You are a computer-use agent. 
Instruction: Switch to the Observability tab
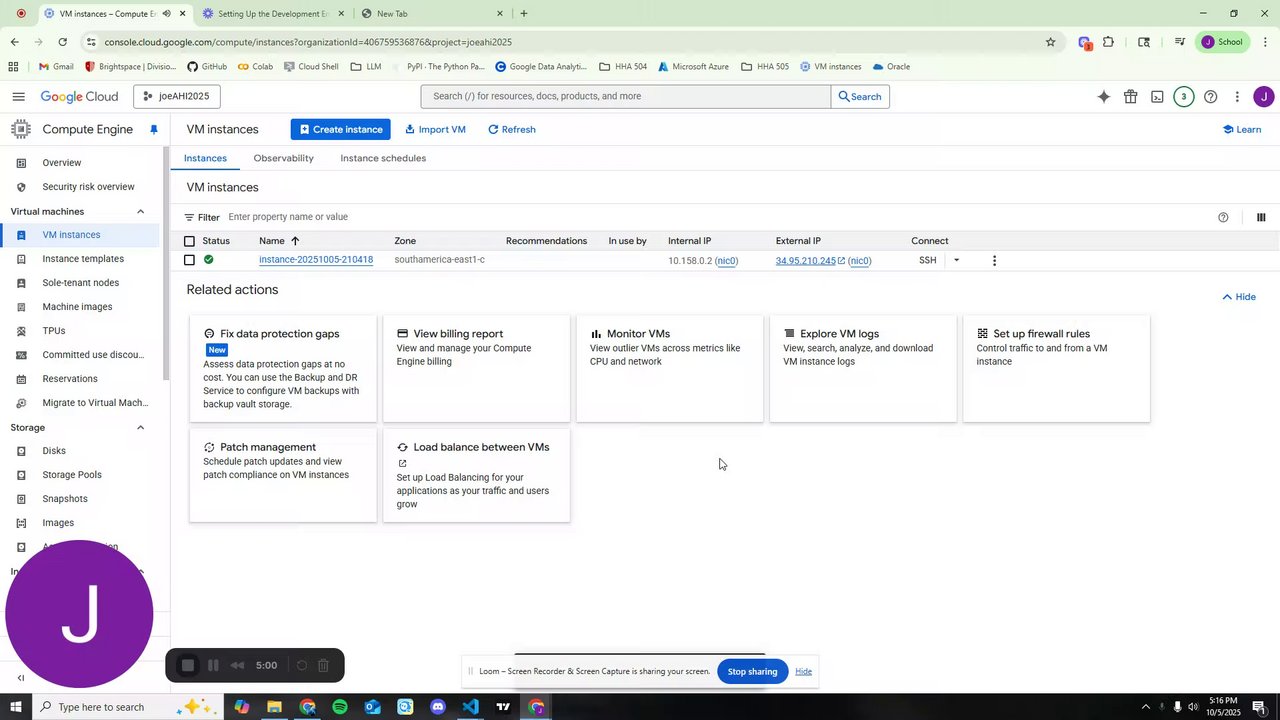pyautogui.click(x=283, y=158)
